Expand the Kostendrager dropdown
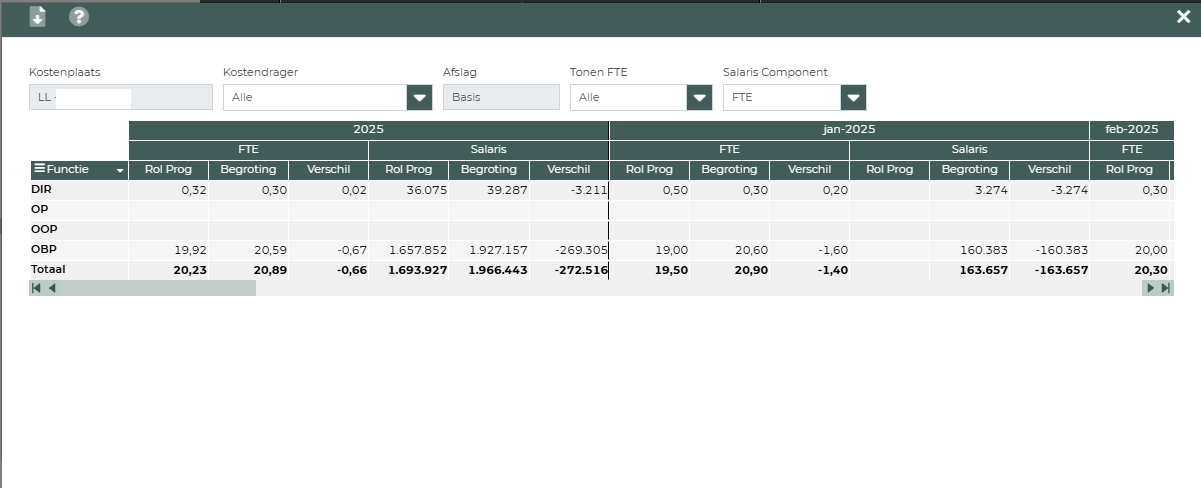 pos(419,97)
